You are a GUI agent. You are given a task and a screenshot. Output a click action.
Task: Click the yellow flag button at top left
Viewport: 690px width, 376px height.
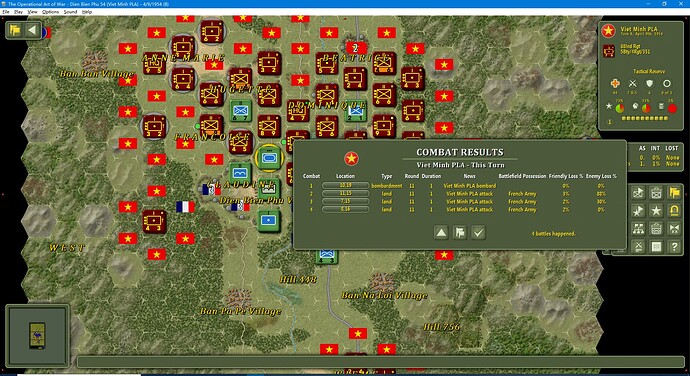[15, 30]
